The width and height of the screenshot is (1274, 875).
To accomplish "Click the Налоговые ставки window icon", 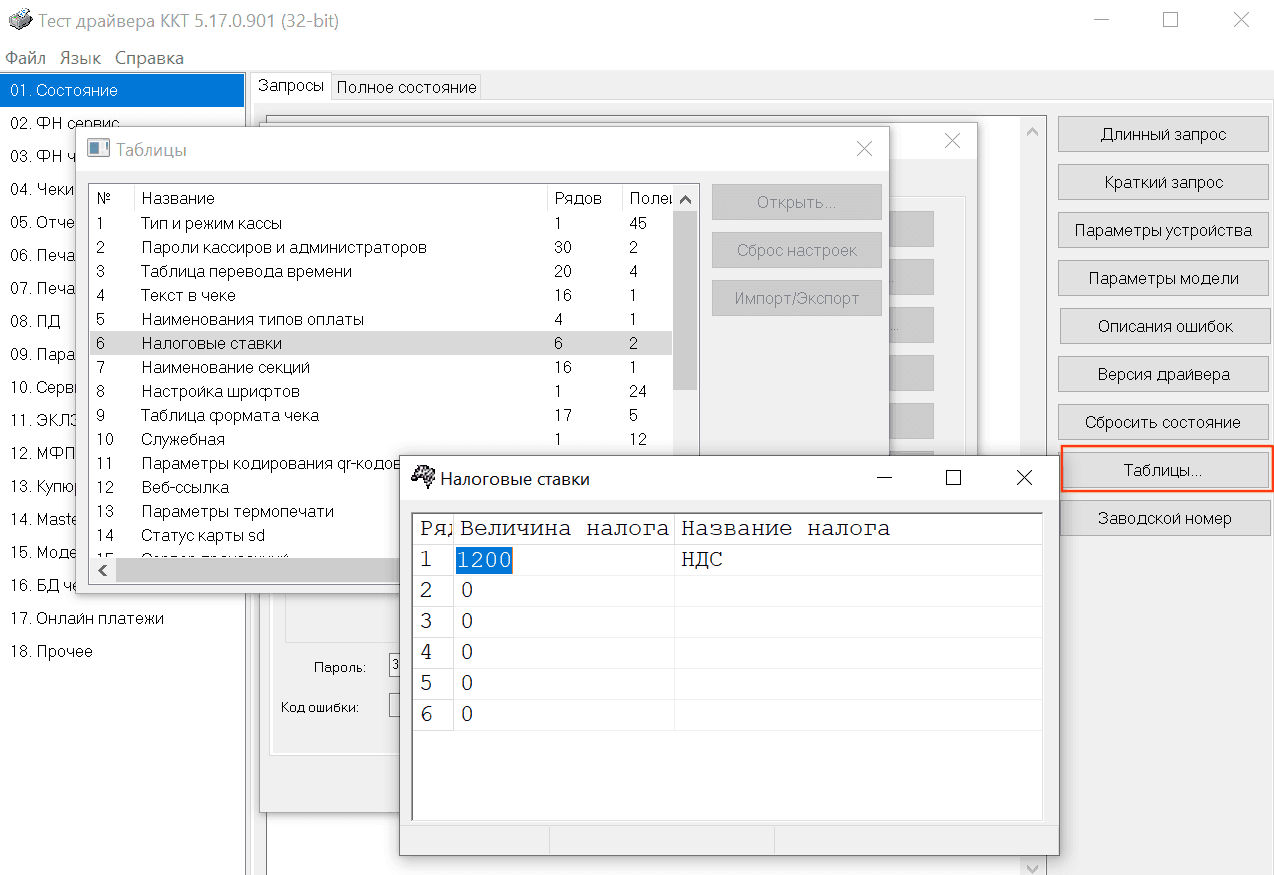I will (x=424, y=478).
